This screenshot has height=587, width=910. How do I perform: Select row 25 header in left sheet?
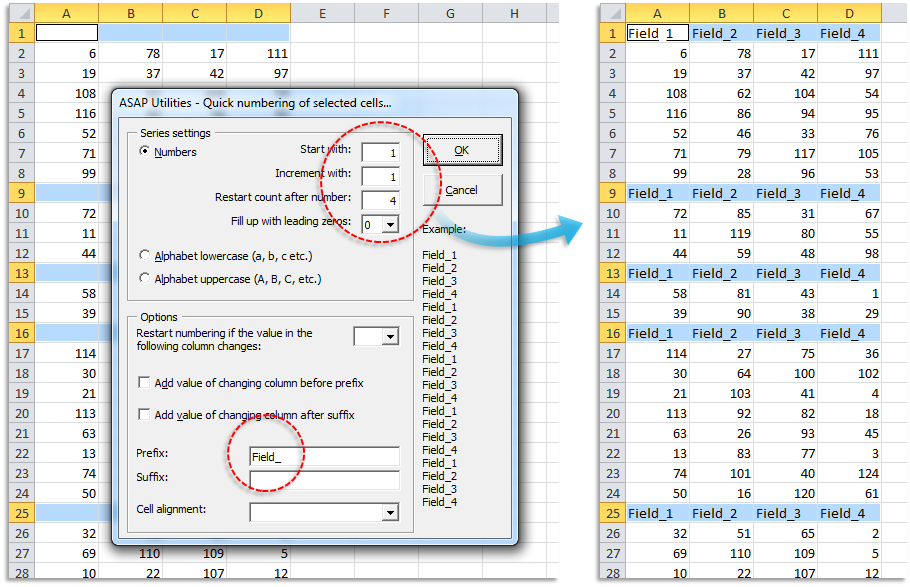[x=21, y=513]
